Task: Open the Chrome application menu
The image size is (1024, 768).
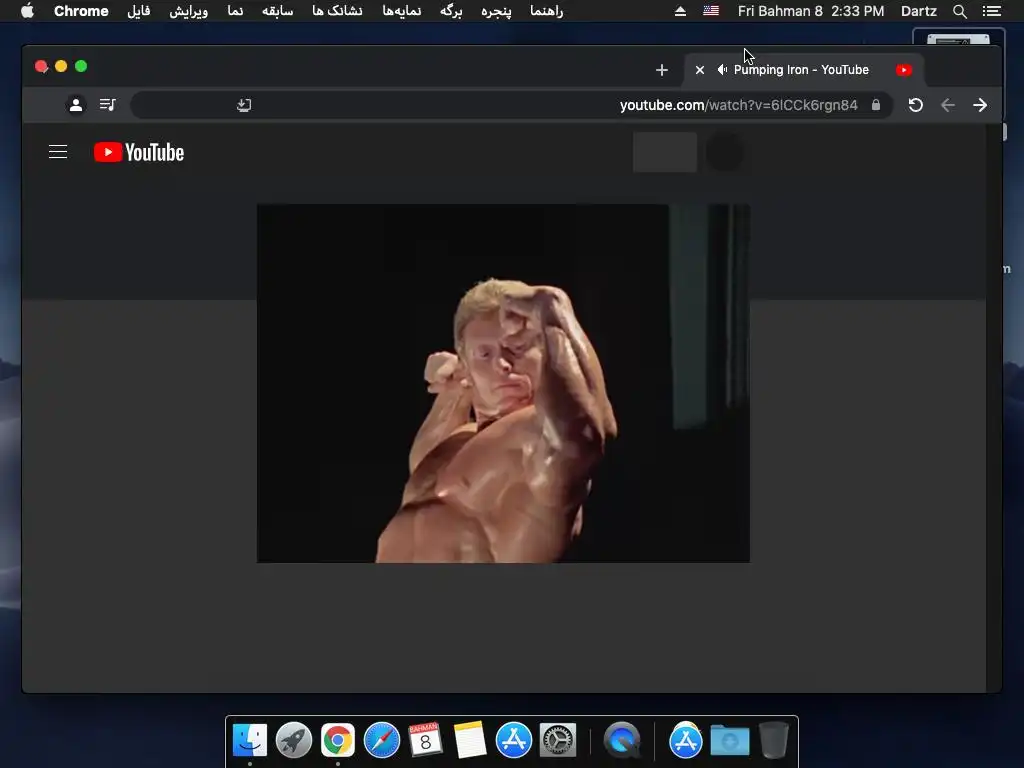Action: 81,11
